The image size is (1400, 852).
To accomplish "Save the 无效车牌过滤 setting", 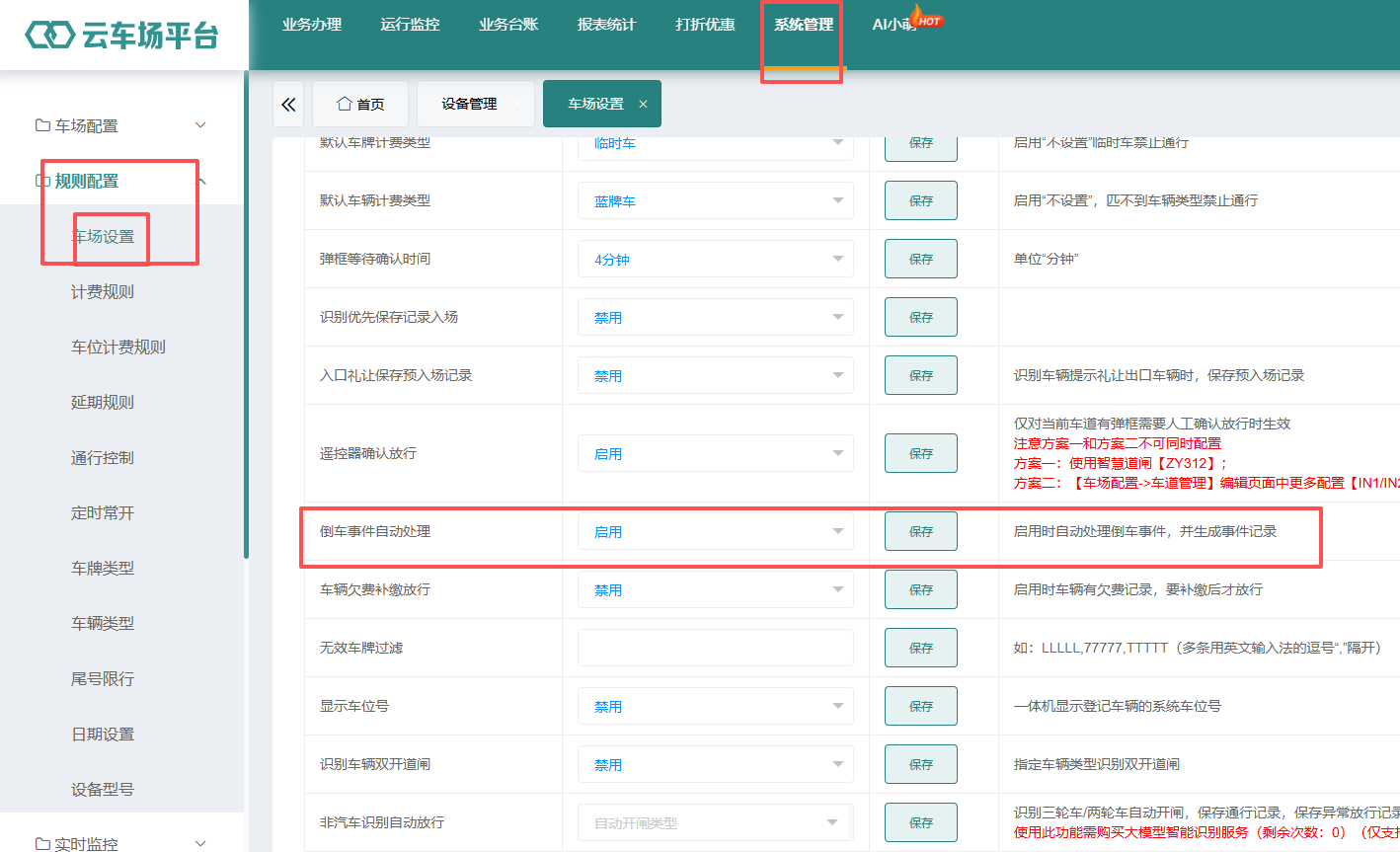I will coord(921,648).
